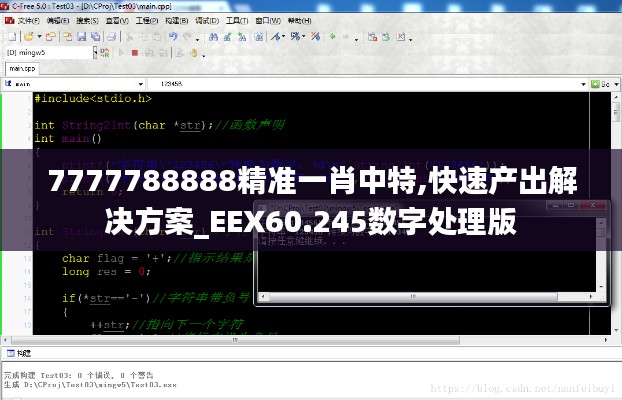Click the Find binoculars icon

coord(213,37)
